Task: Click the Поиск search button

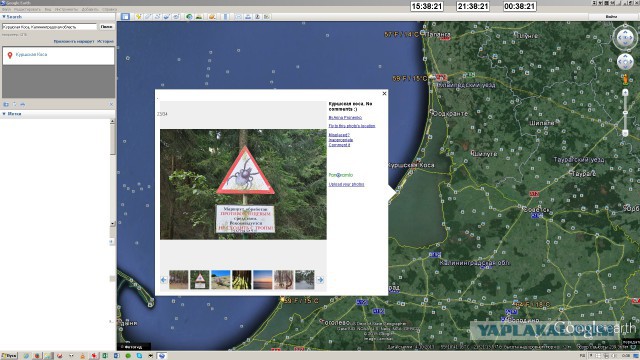Action: 107,27
